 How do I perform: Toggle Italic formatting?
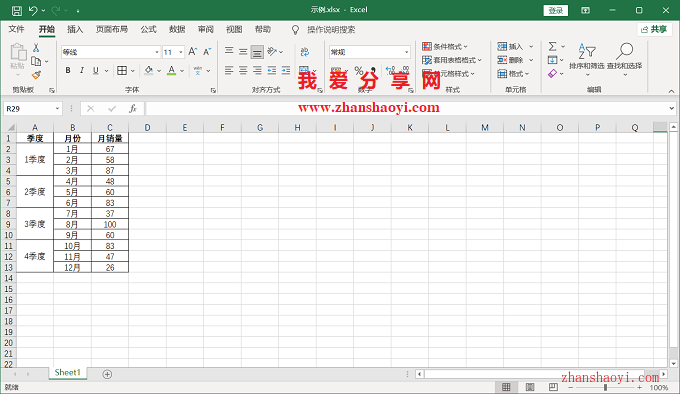82,70
